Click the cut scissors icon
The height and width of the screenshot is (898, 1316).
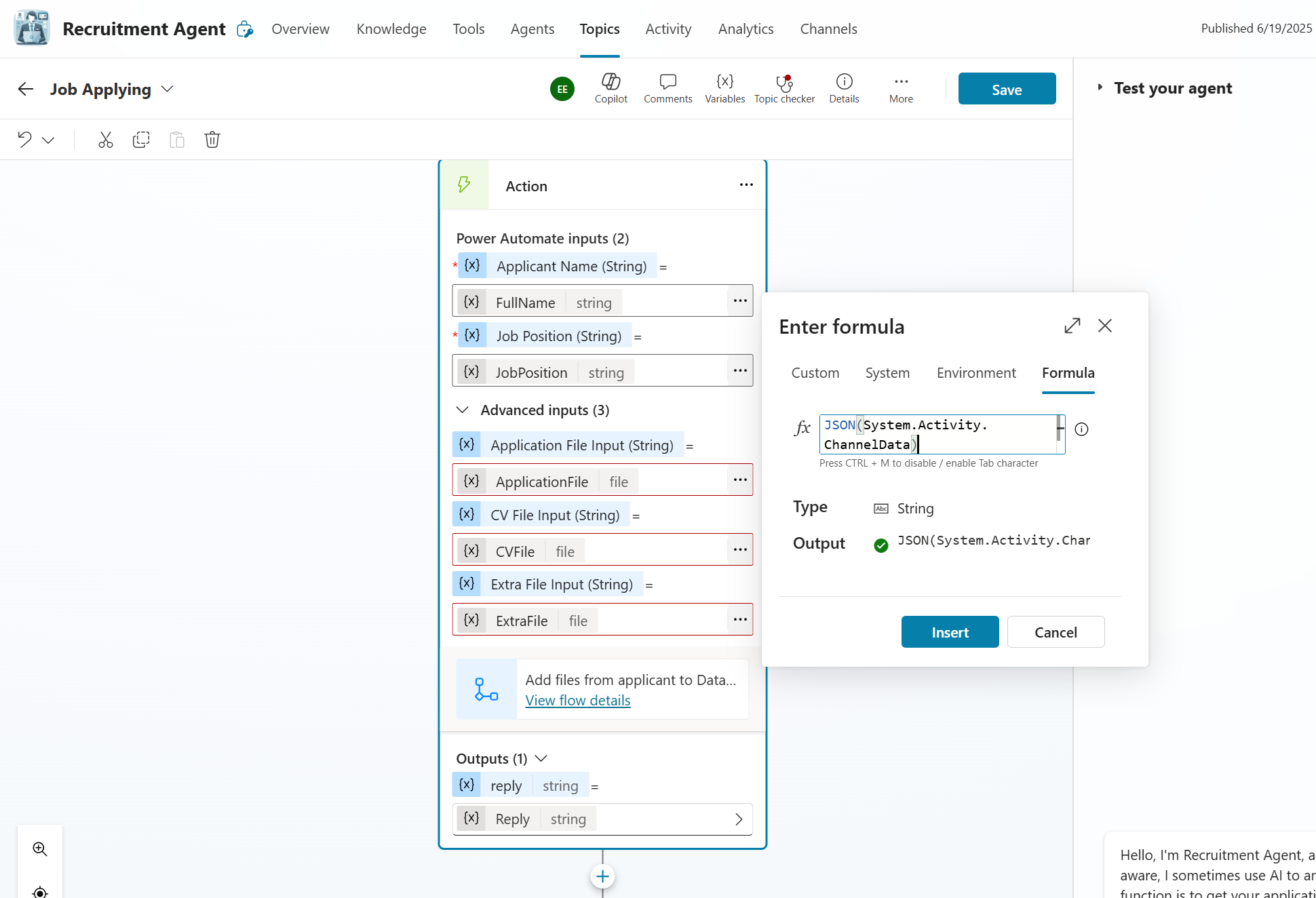click(106, 140)
